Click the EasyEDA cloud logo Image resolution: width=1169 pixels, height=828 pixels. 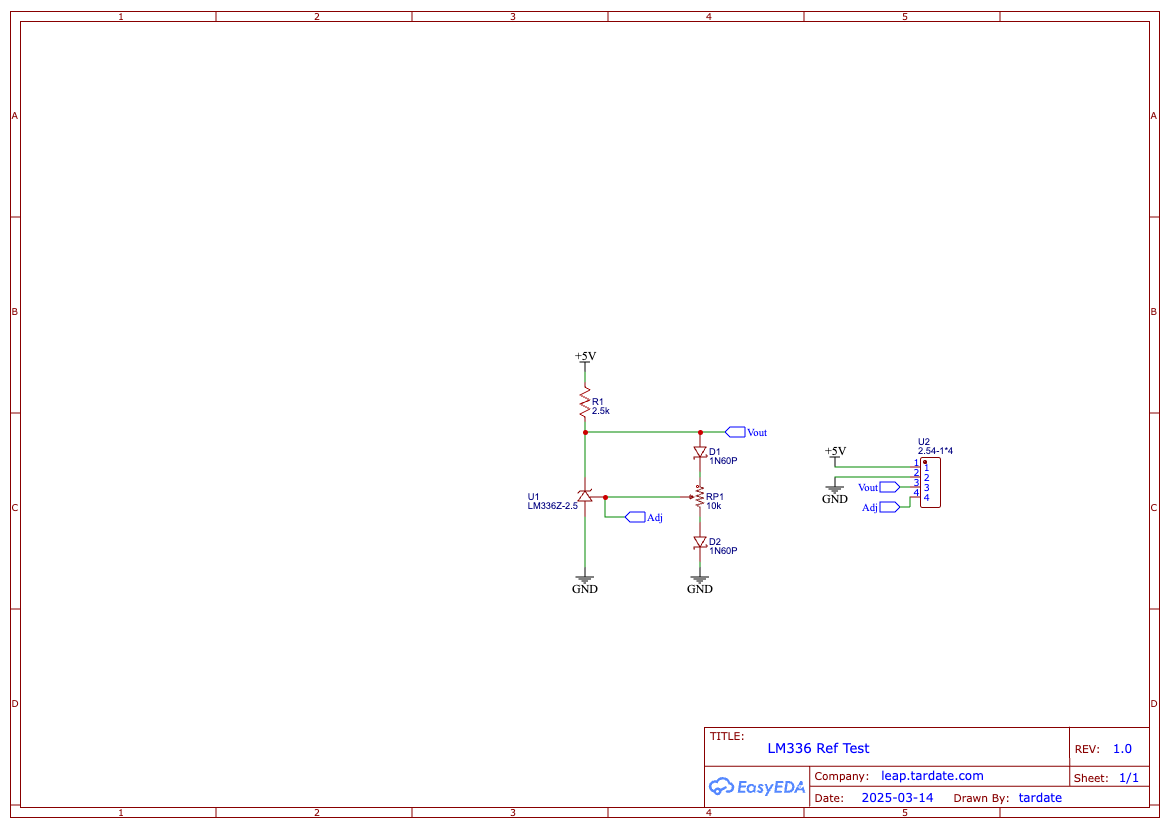click(x=755, y=788)
